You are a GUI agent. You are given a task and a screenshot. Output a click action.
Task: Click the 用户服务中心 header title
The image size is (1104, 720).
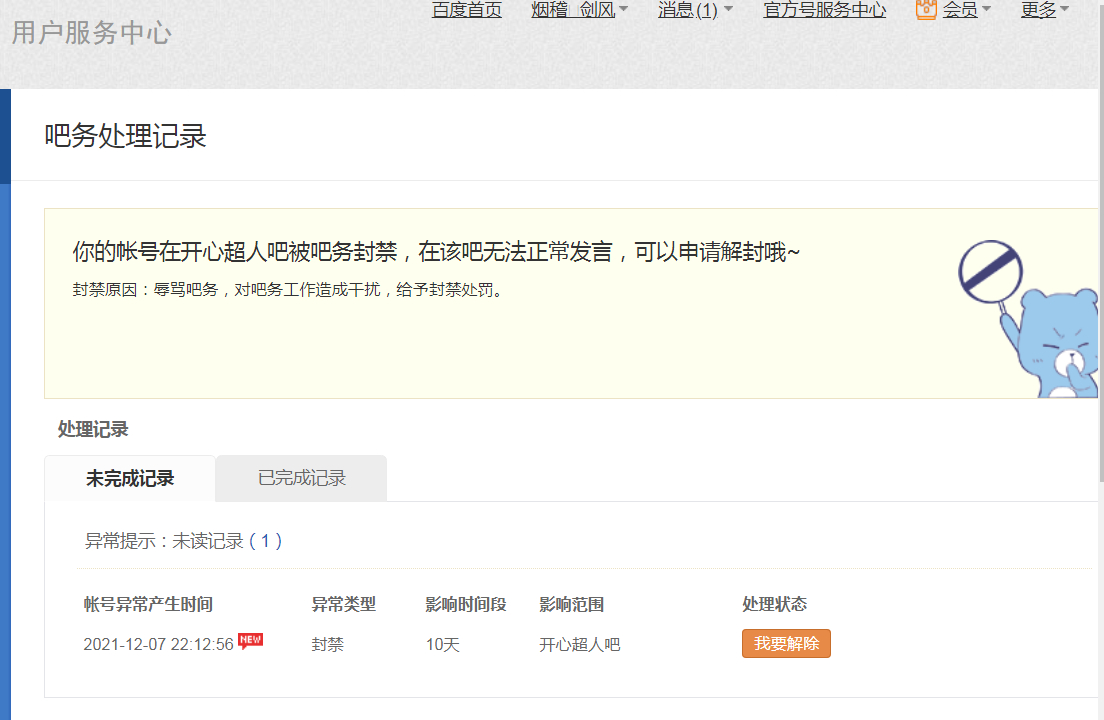[92, 32]
